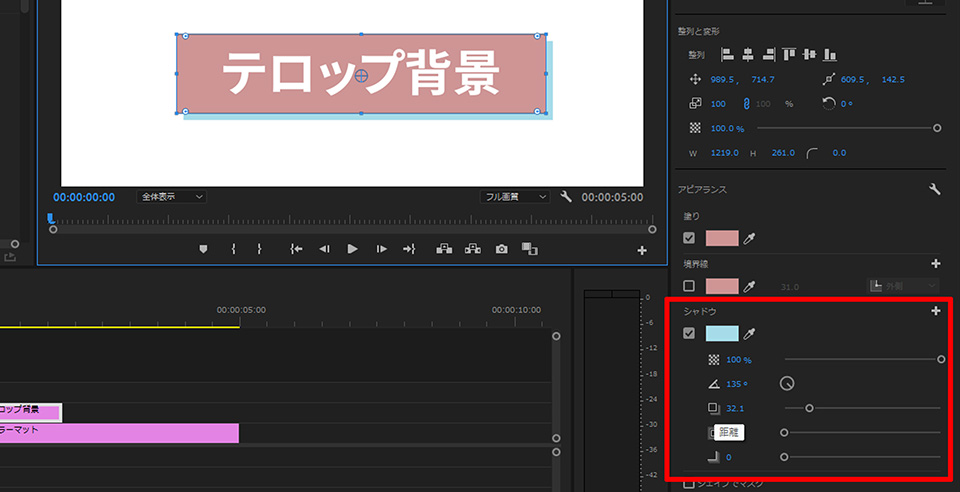Select the ロップ背景 graphic clip on timeline
The height and width of the screenshot is (492, 960).
[x=31, y=412]
